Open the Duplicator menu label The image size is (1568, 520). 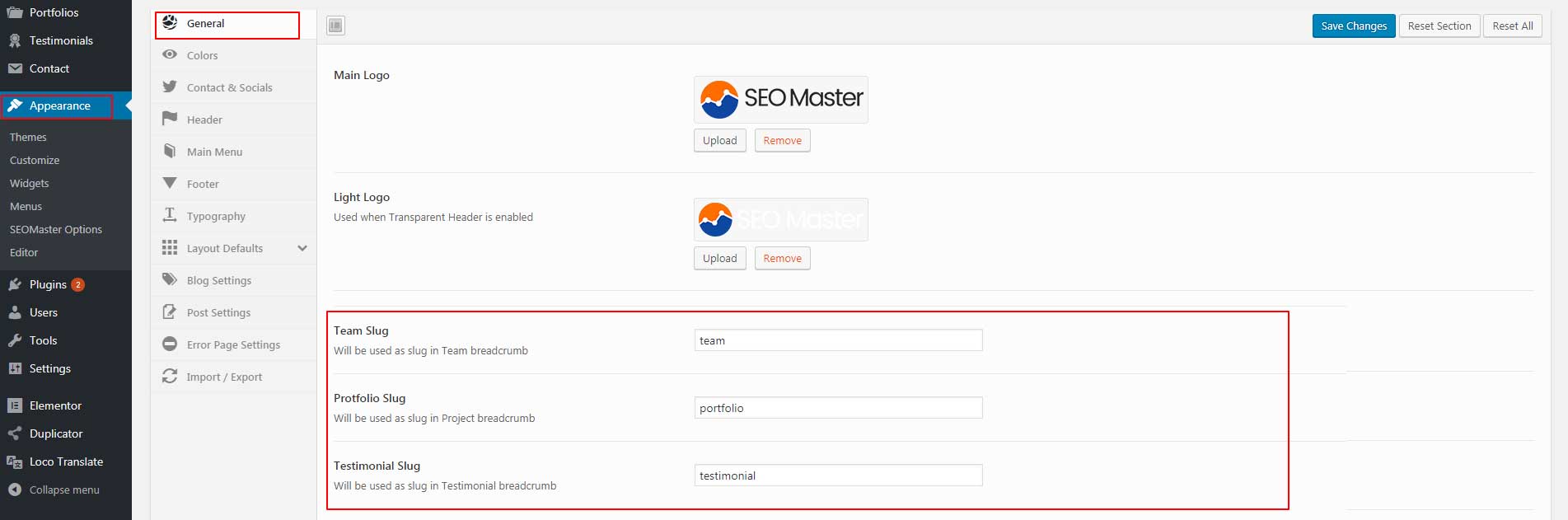[x=56, y=433]
